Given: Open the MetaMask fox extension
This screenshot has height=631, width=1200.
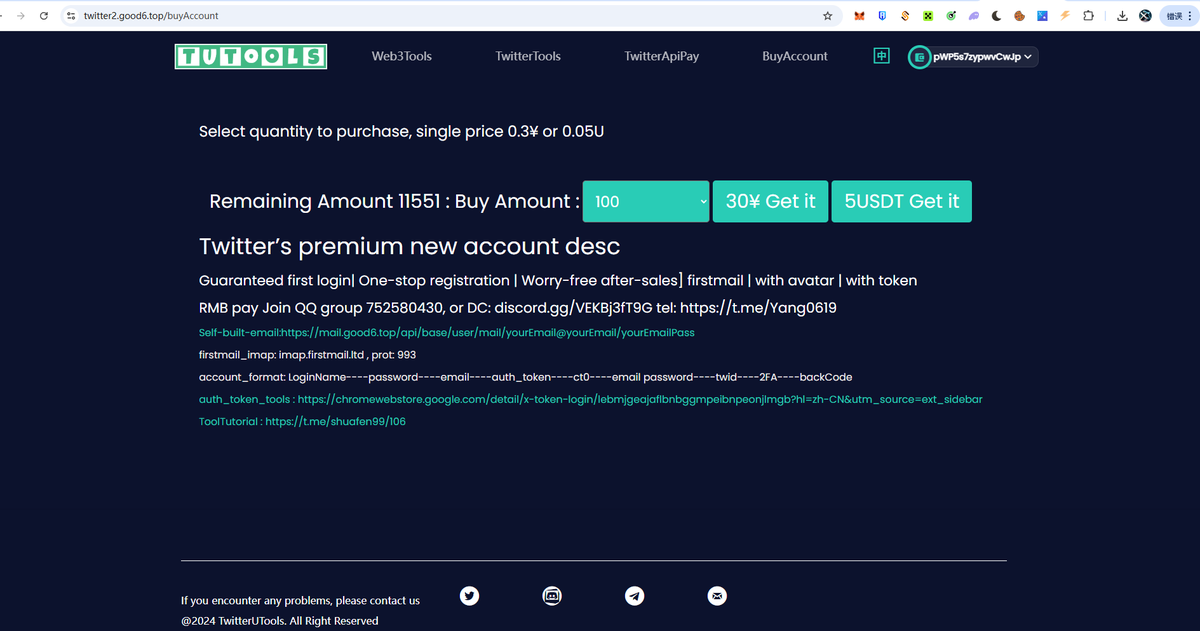Looking at the screenshot, I should [860, 16].
